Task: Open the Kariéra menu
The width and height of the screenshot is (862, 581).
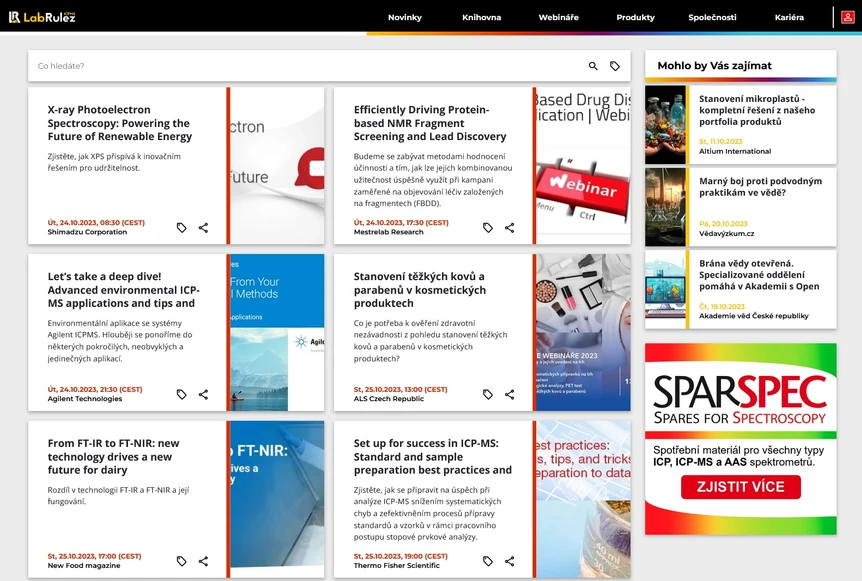Action: pyautogui.click(x=789, y=18)
